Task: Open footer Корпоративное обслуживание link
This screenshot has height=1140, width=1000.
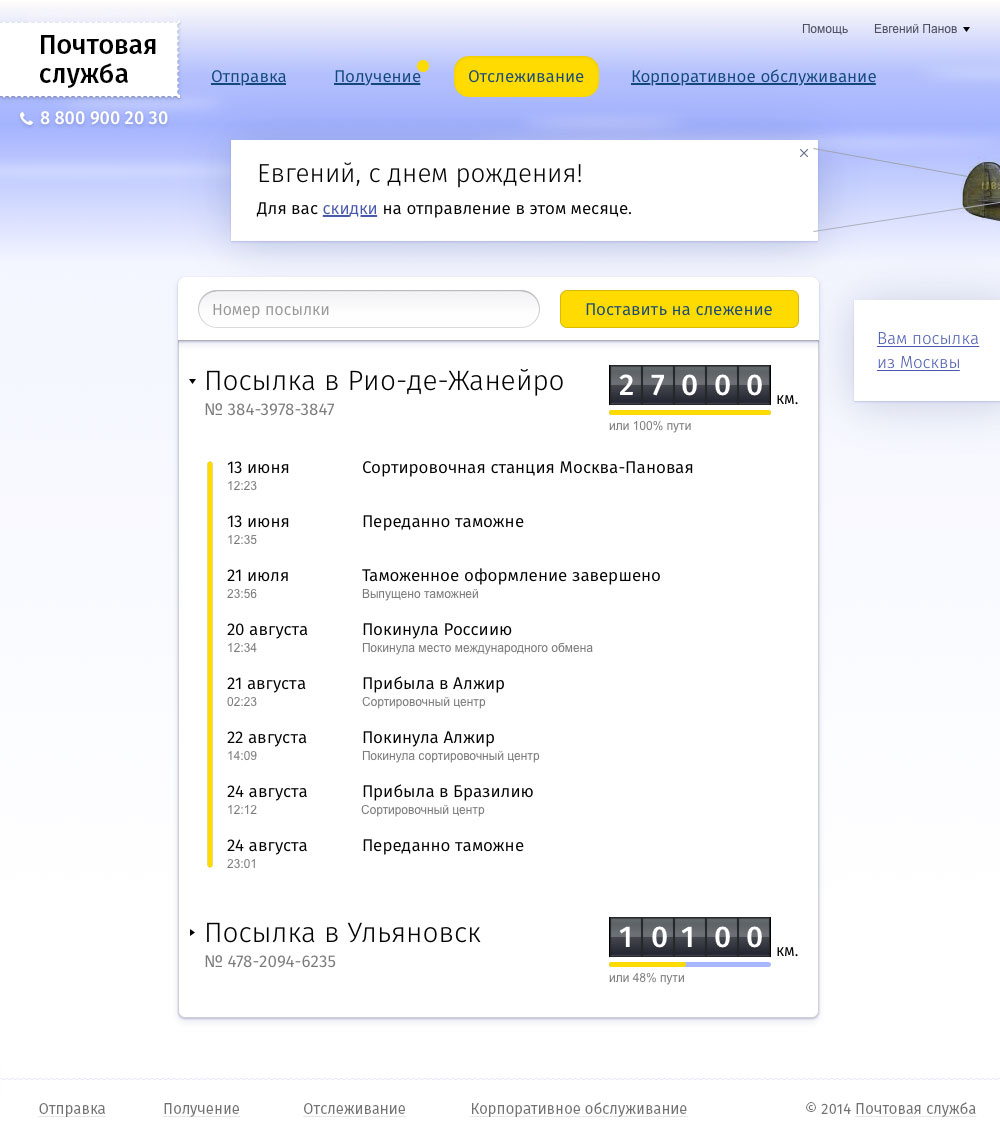Action: pos(578,1108)
